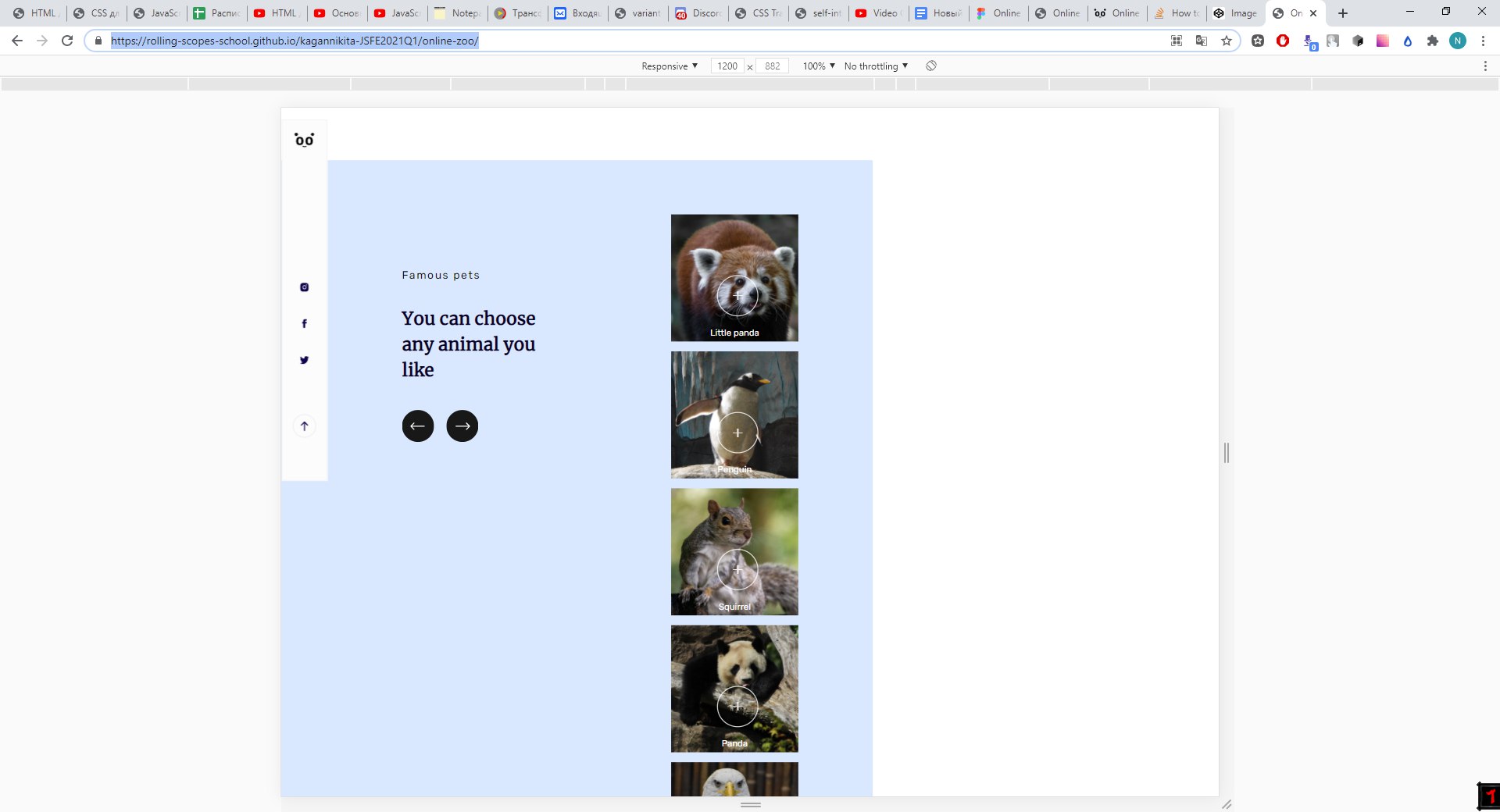This screenshot has height=812, width=1500.
Task: Switch to the first HTML tab
Action: [x=36, y=13]
